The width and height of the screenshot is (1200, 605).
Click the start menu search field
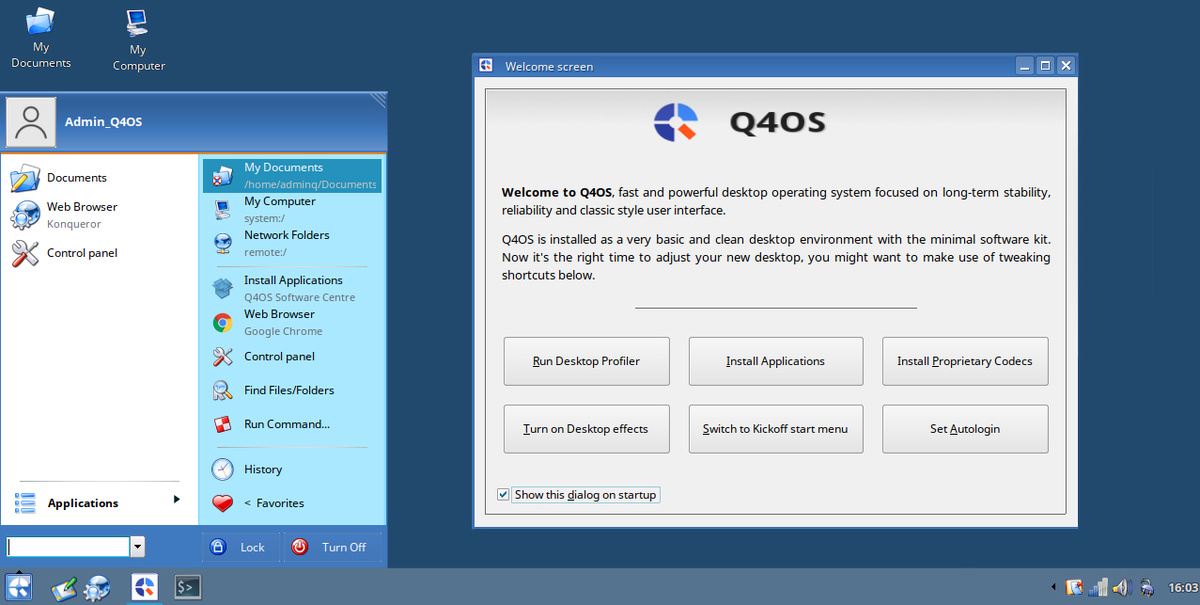pos(68,547)
